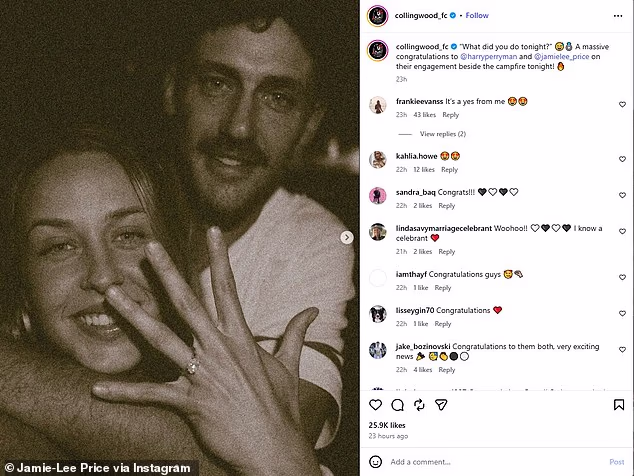Save the post with the bookmark icon
Viewport: 634px width, 476px height.
(621, 405)
